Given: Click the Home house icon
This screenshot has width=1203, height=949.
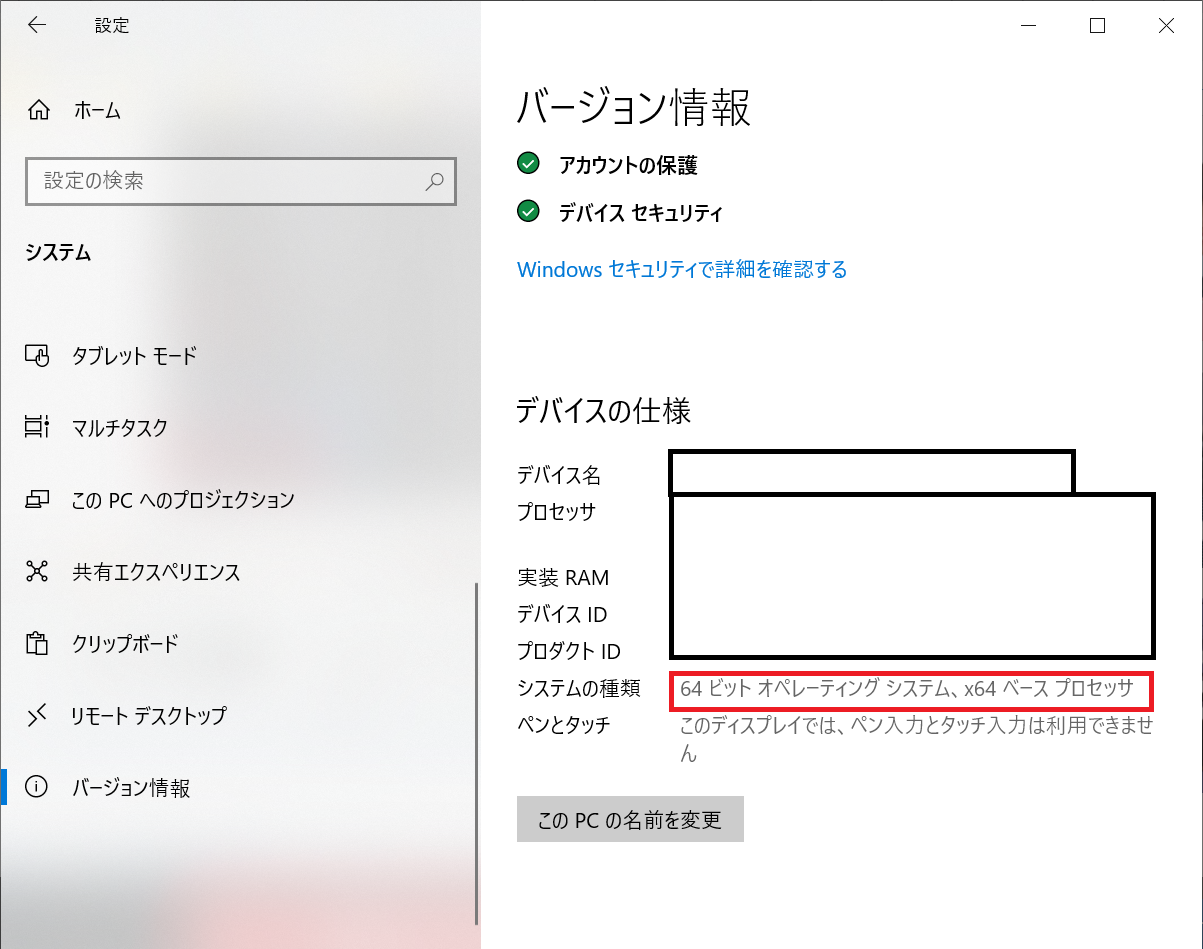Looking at the screenshot, I should (x=38, y=110).
